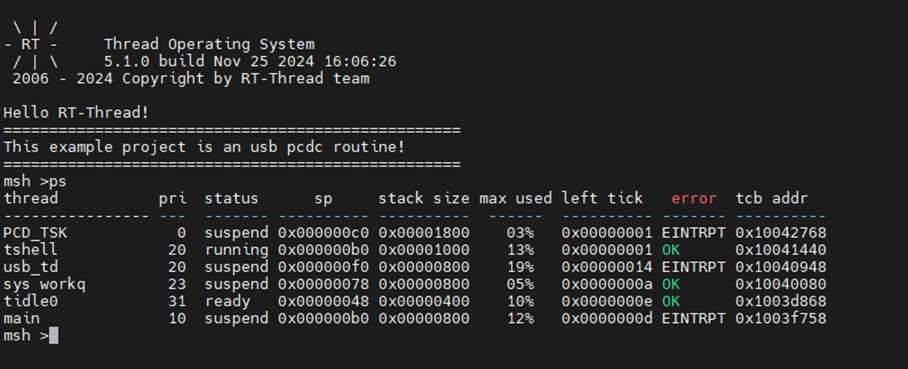Click the sys workq thread name
908x369 pixels.
click(x=45, y=284)
